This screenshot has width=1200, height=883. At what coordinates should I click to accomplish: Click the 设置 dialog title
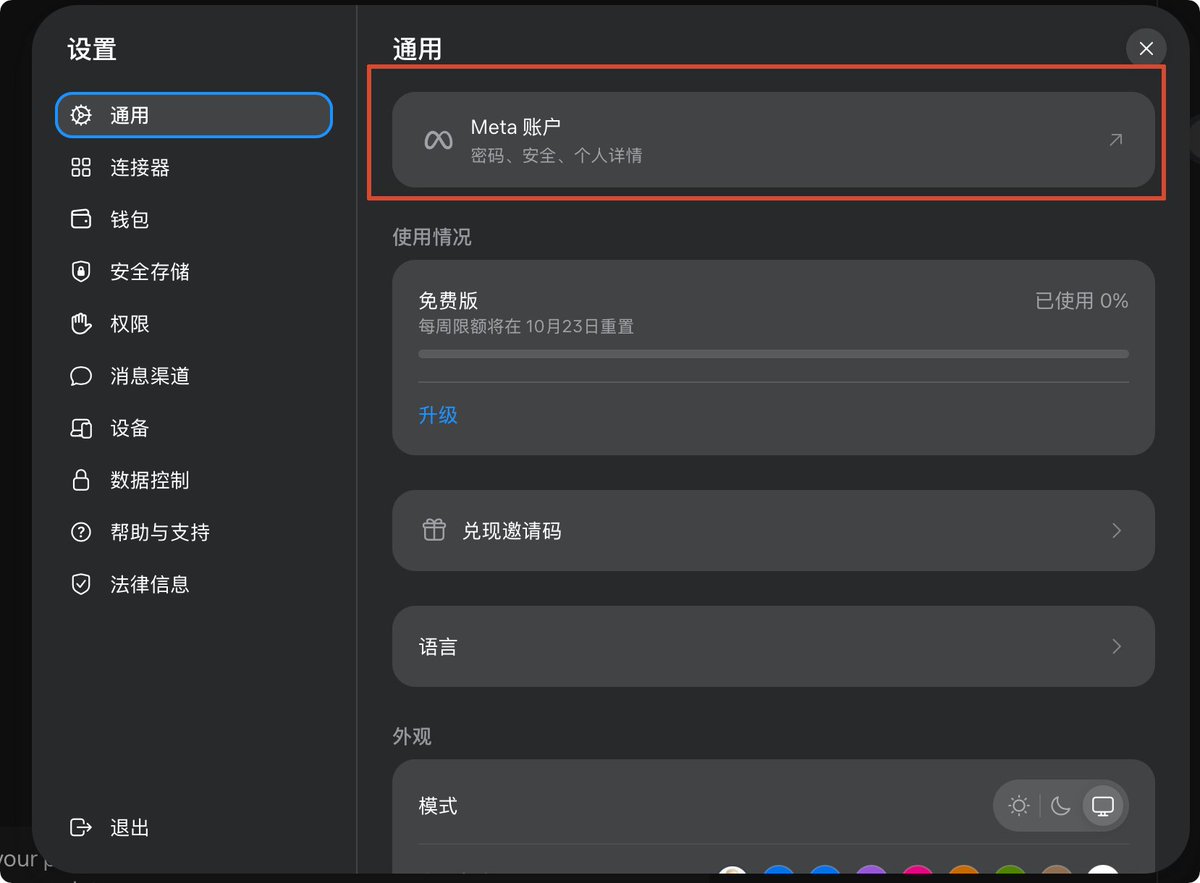[92, 49]
